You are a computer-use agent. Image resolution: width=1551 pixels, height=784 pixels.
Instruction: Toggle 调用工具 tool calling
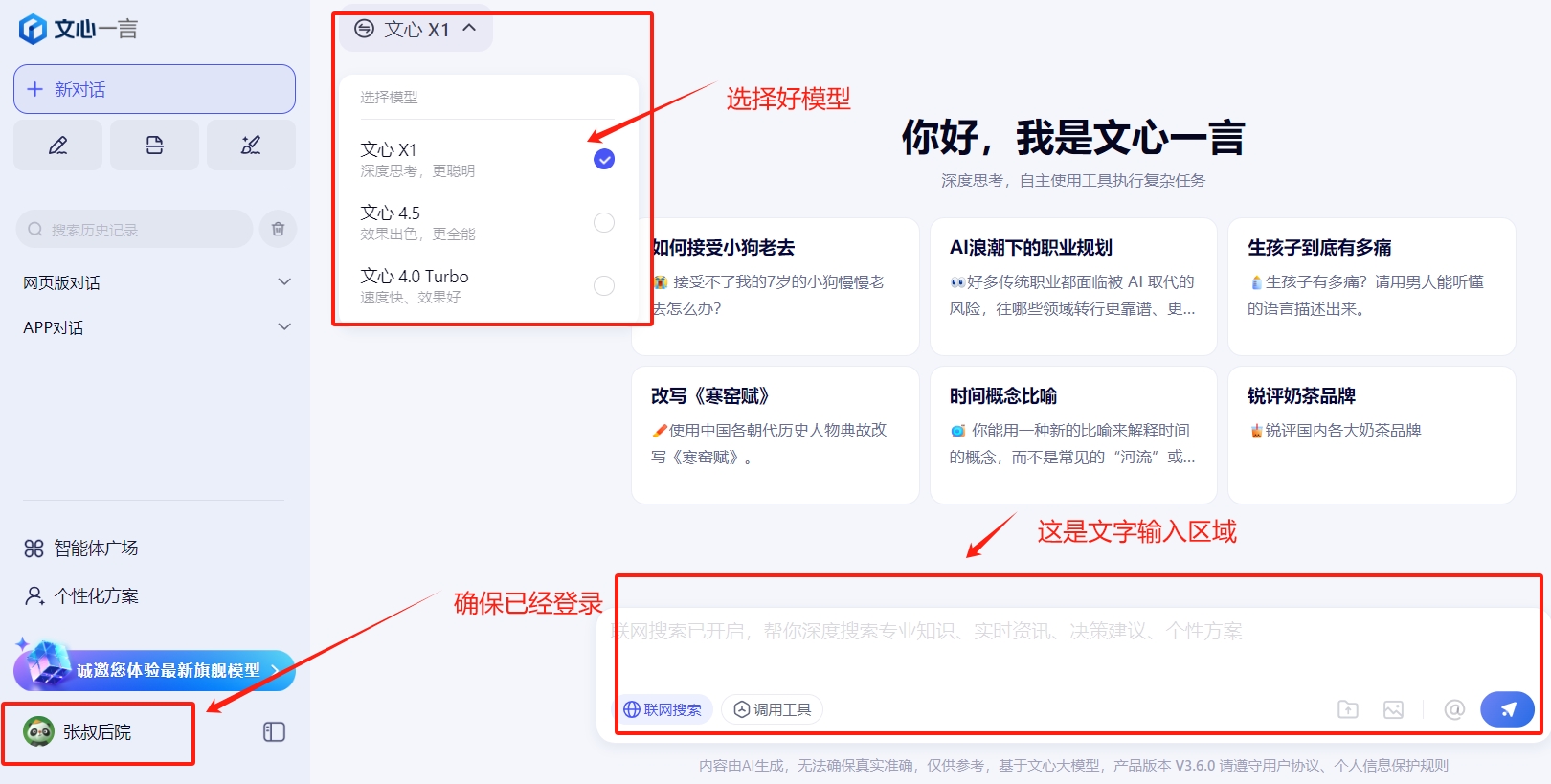(773, 709)
